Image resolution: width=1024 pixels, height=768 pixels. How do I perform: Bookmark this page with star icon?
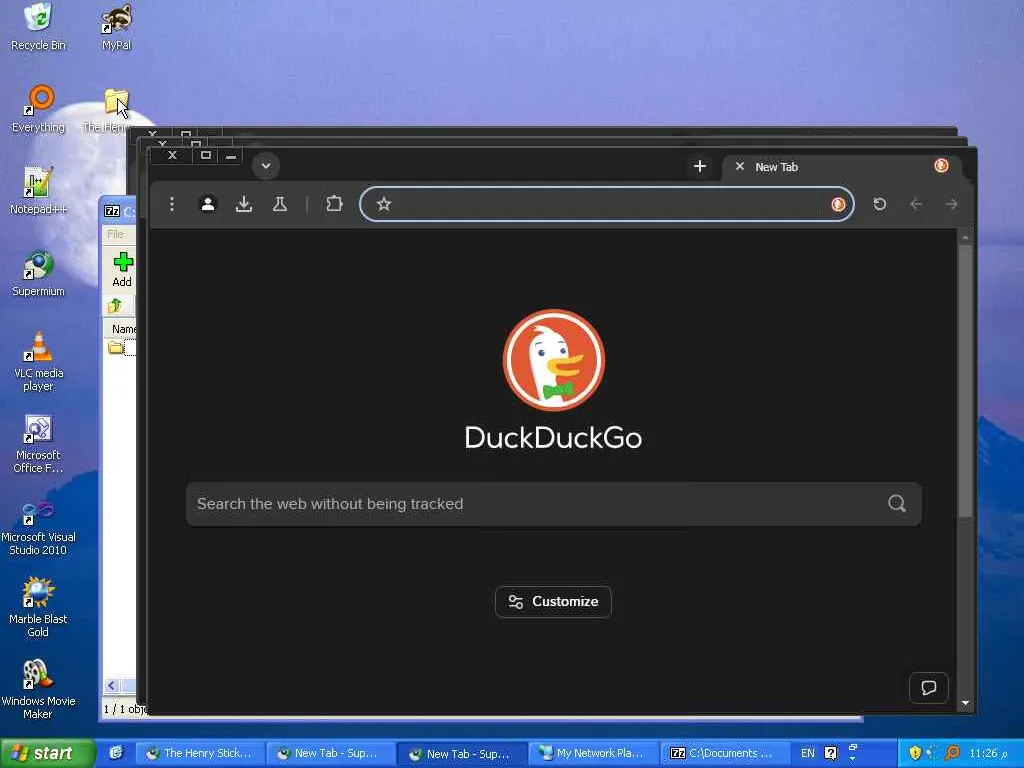pyautogui.click(x=384, y=204)
